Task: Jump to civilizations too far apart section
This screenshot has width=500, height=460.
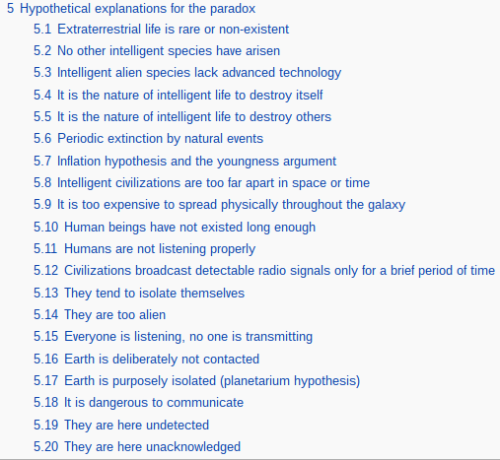Action: 202,183
